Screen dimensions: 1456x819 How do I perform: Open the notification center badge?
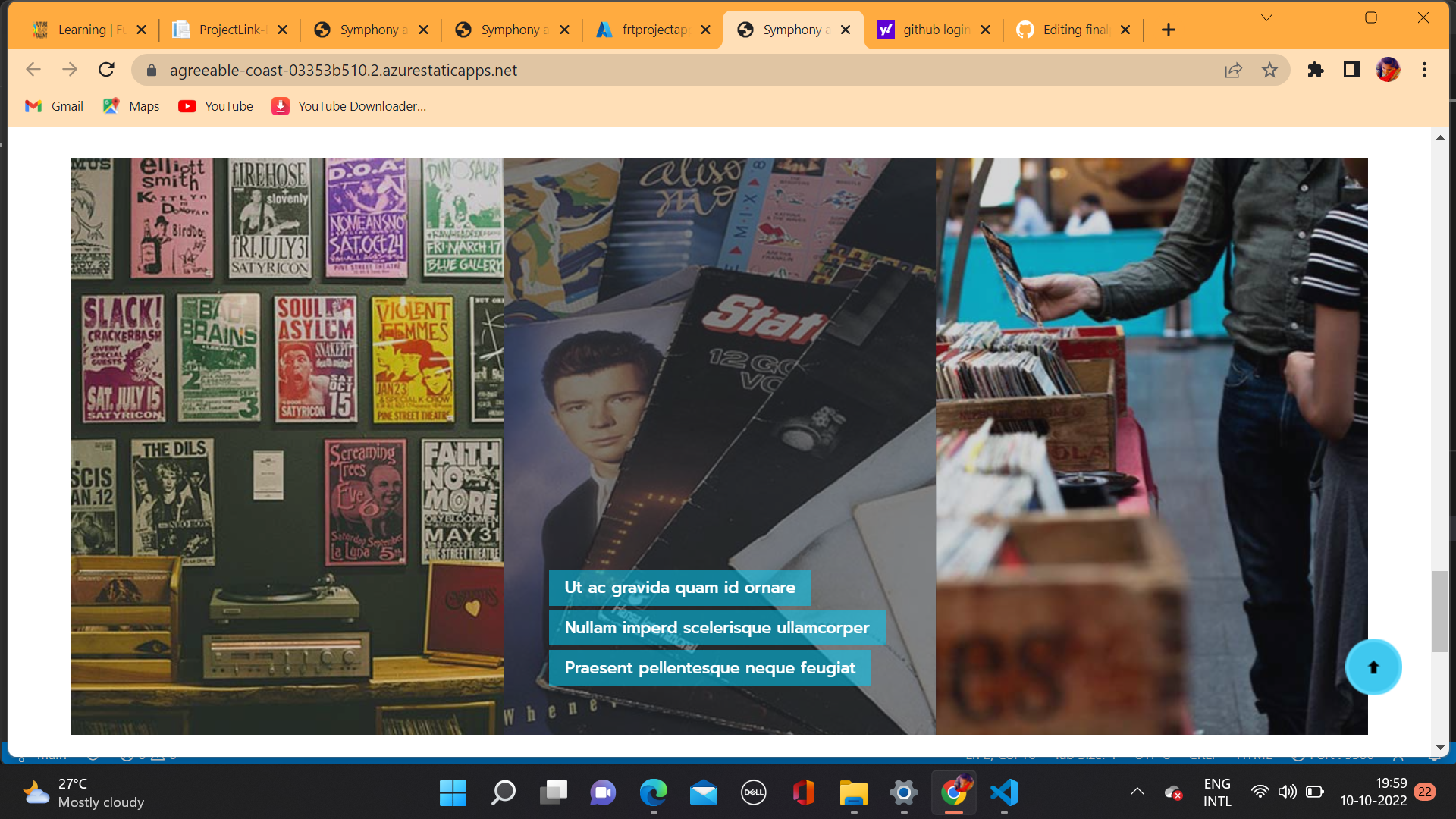click(x=1425, y=792)
